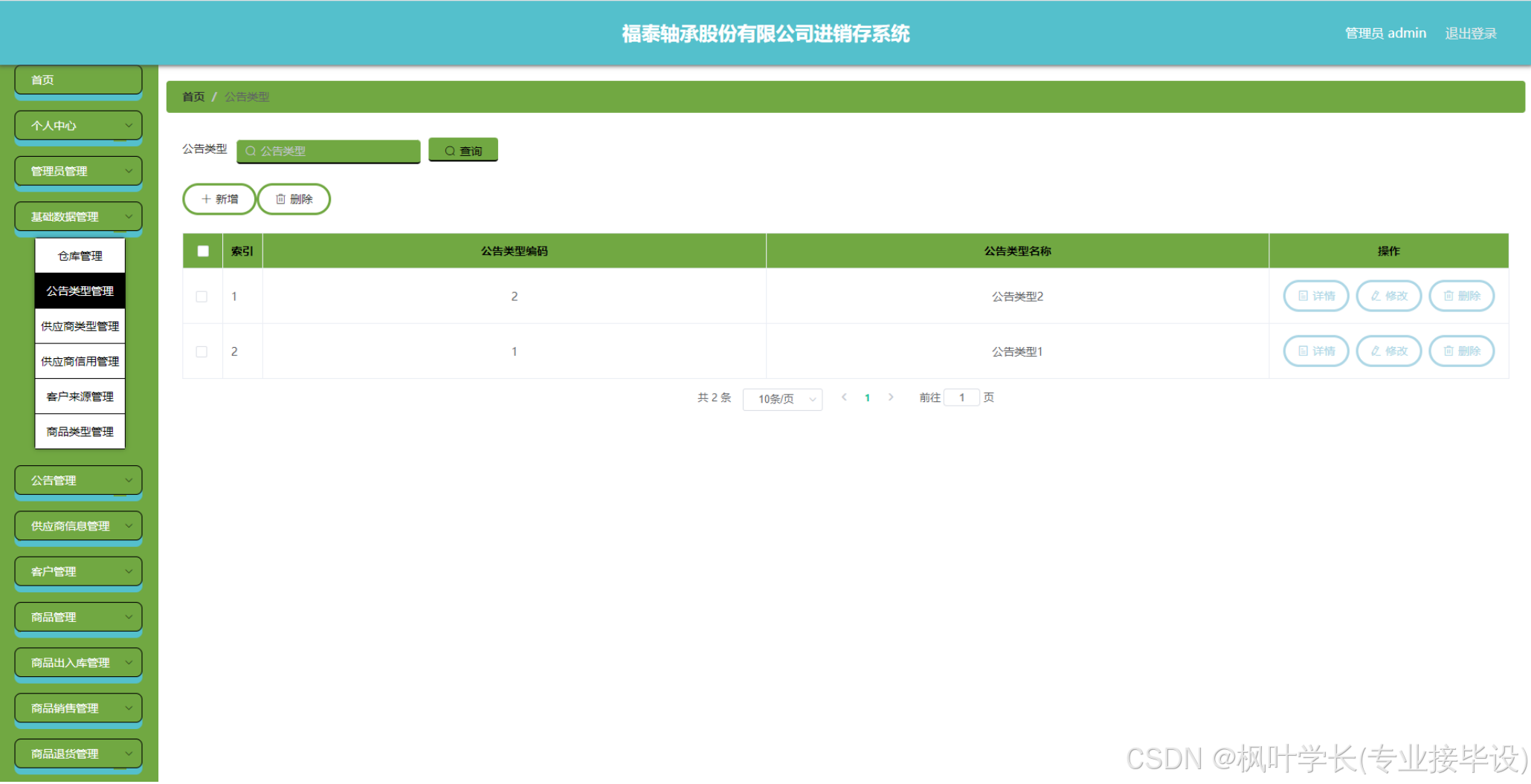Click the 查询 search button
The height and width of the screenshot is (784, 1531).
click(462, 150)
